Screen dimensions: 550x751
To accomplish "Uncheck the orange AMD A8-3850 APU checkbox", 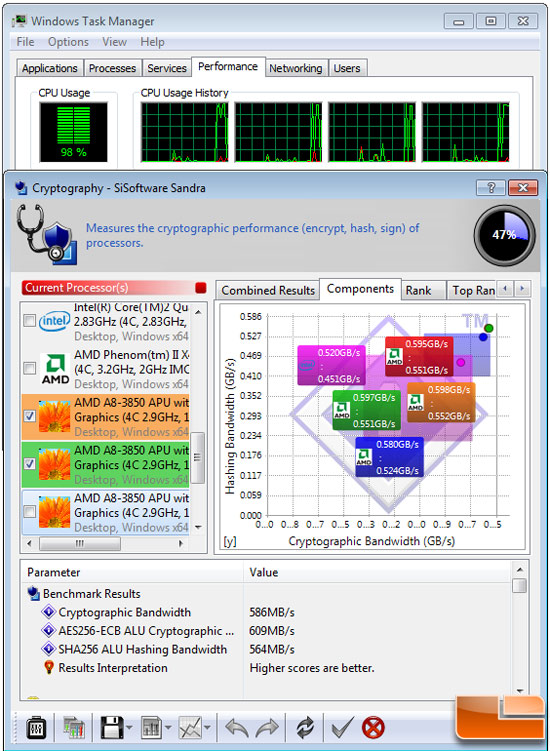I will pyautogui.click(x=30, y=416).
